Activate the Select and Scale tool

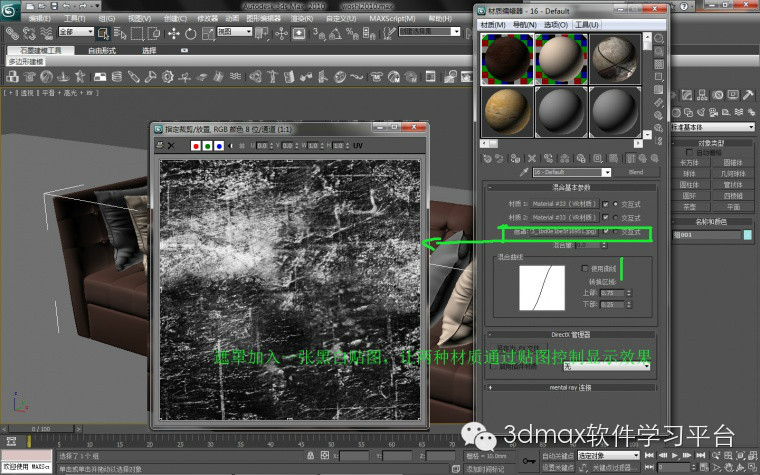pyautogui.click(x=208, y=33)
